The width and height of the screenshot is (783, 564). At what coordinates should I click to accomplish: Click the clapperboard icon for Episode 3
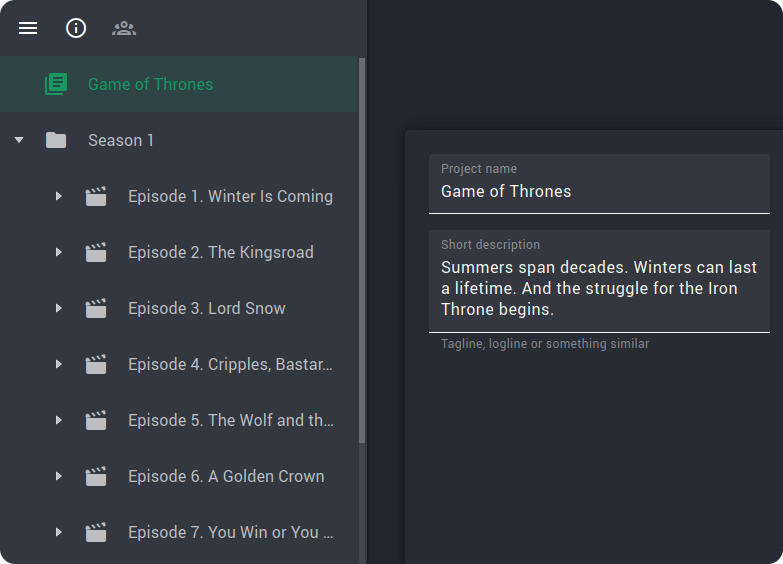pos(96,308)
